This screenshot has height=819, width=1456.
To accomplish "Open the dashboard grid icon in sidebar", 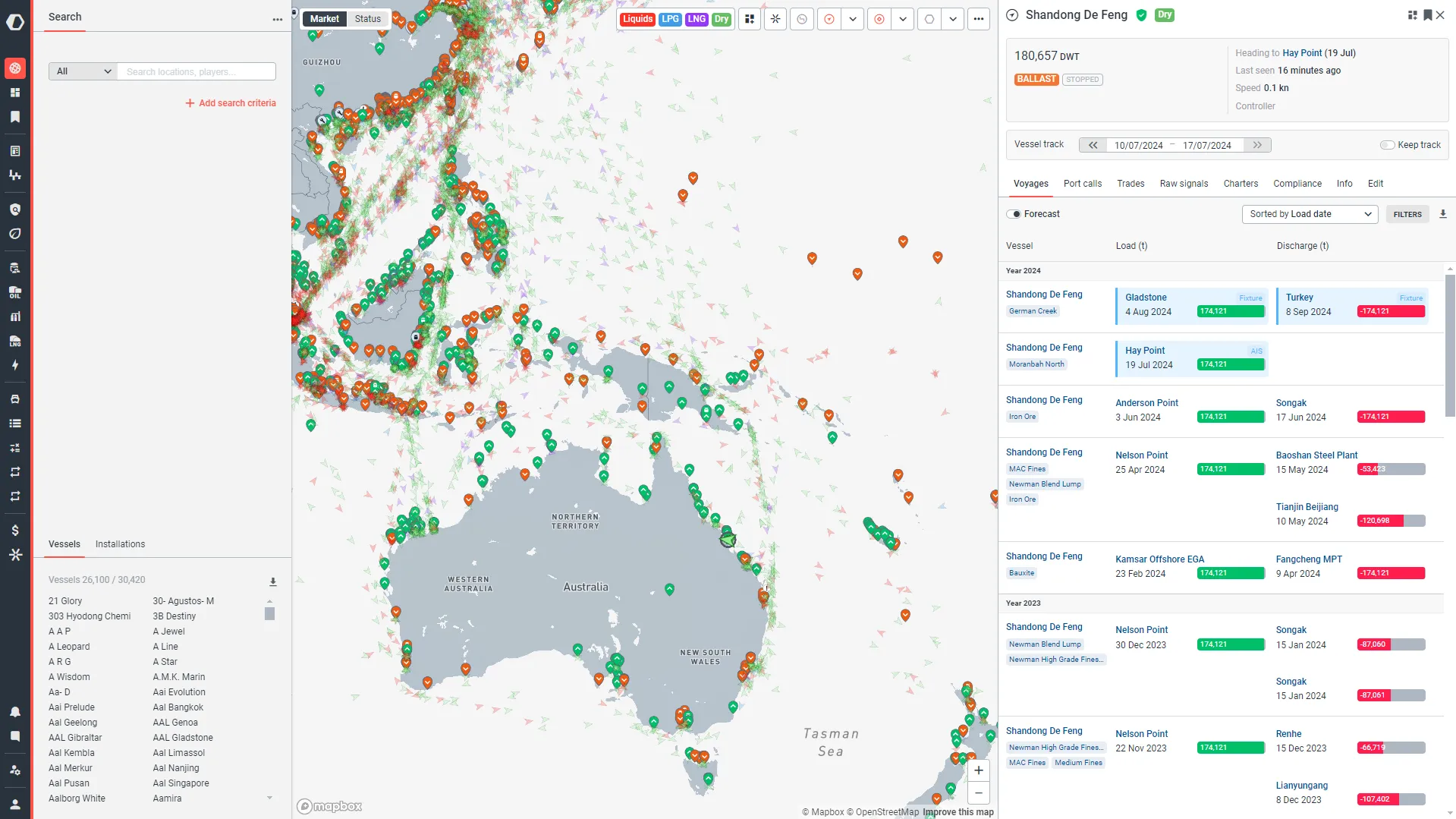I will coord(15,93).
